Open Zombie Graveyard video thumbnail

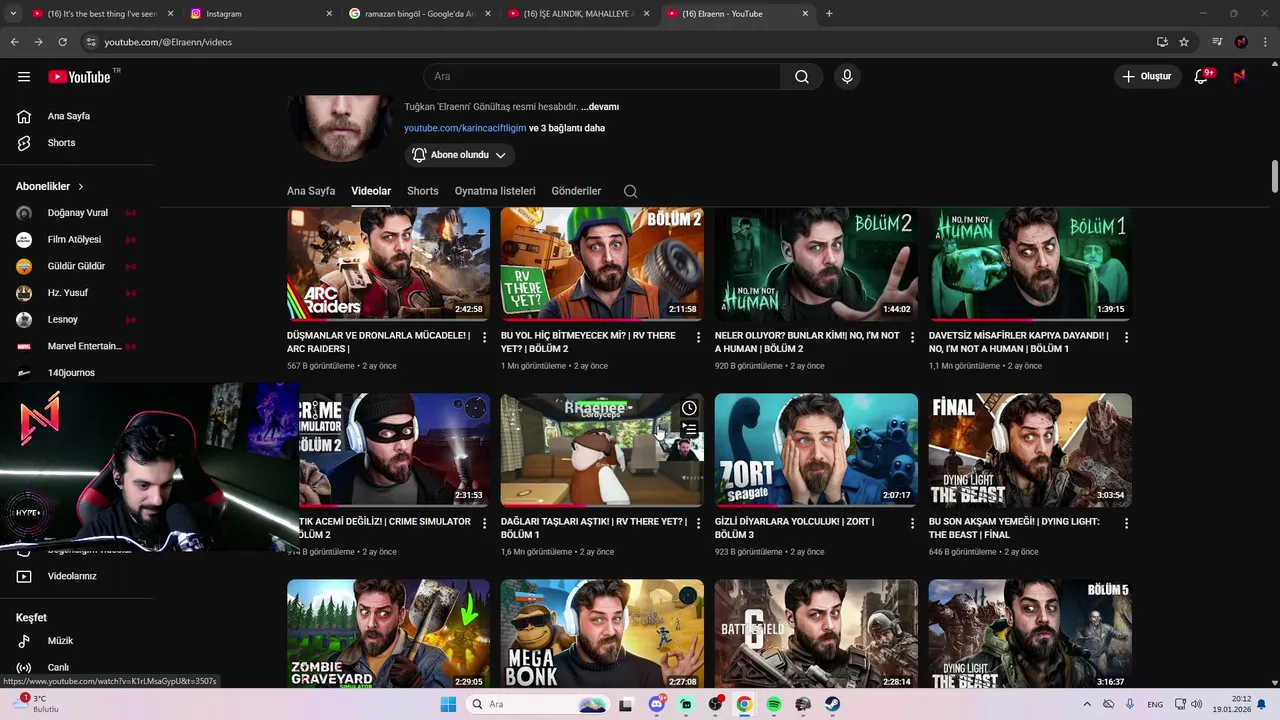coord(388,634)
